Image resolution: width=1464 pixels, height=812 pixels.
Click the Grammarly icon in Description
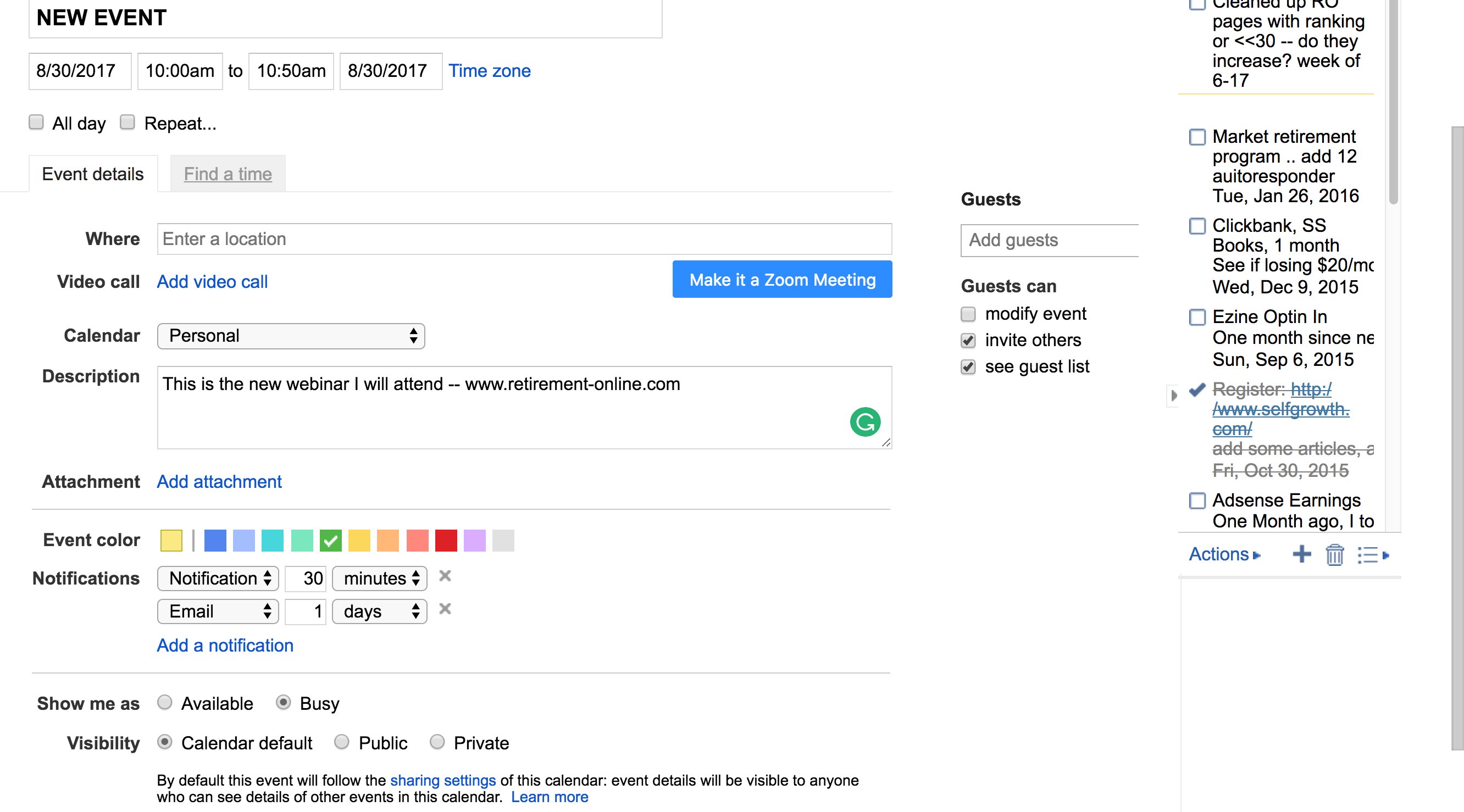tap(864, 421)
